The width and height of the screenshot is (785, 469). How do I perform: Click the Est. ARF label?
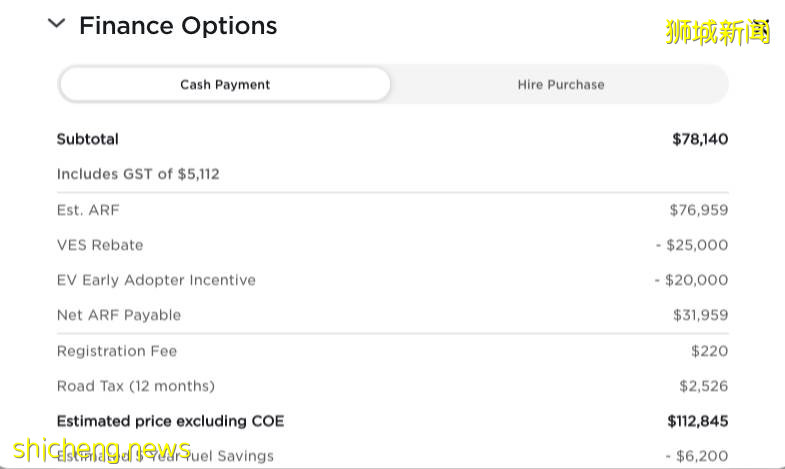click(x=88, y=210)
